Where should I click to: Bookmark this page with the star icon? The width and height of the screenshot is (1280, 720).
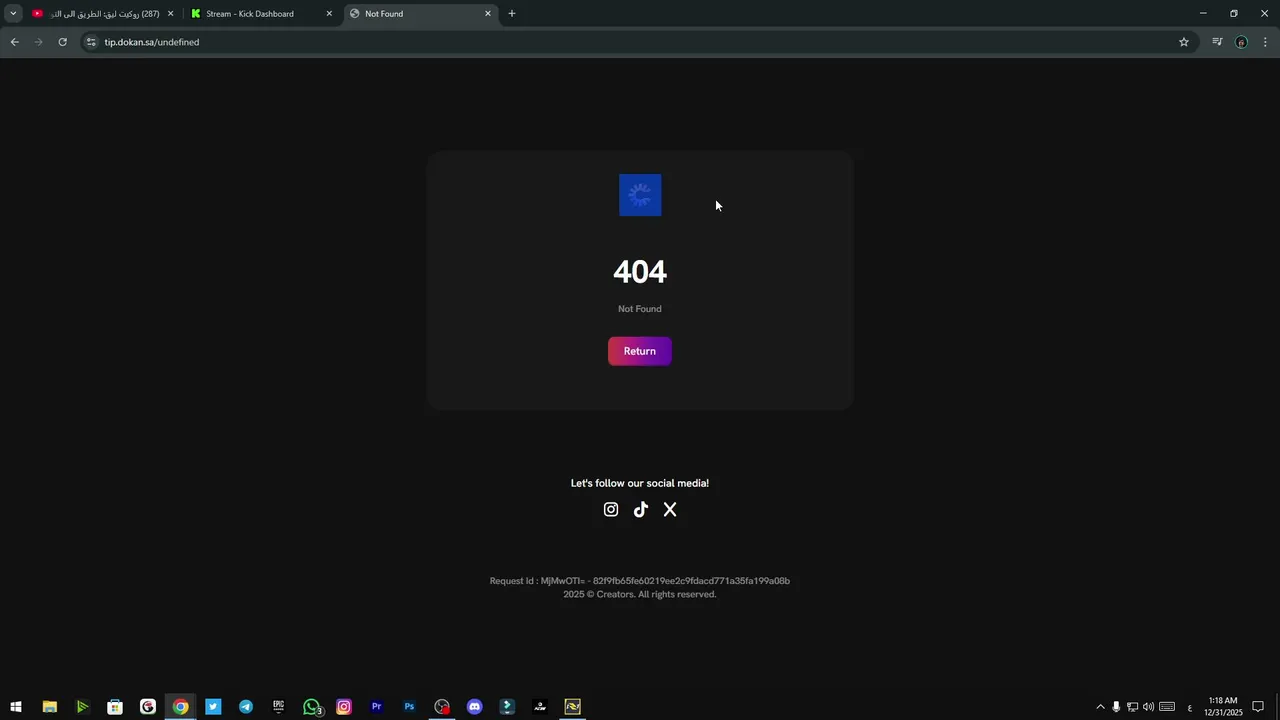tap(1184, 42)
